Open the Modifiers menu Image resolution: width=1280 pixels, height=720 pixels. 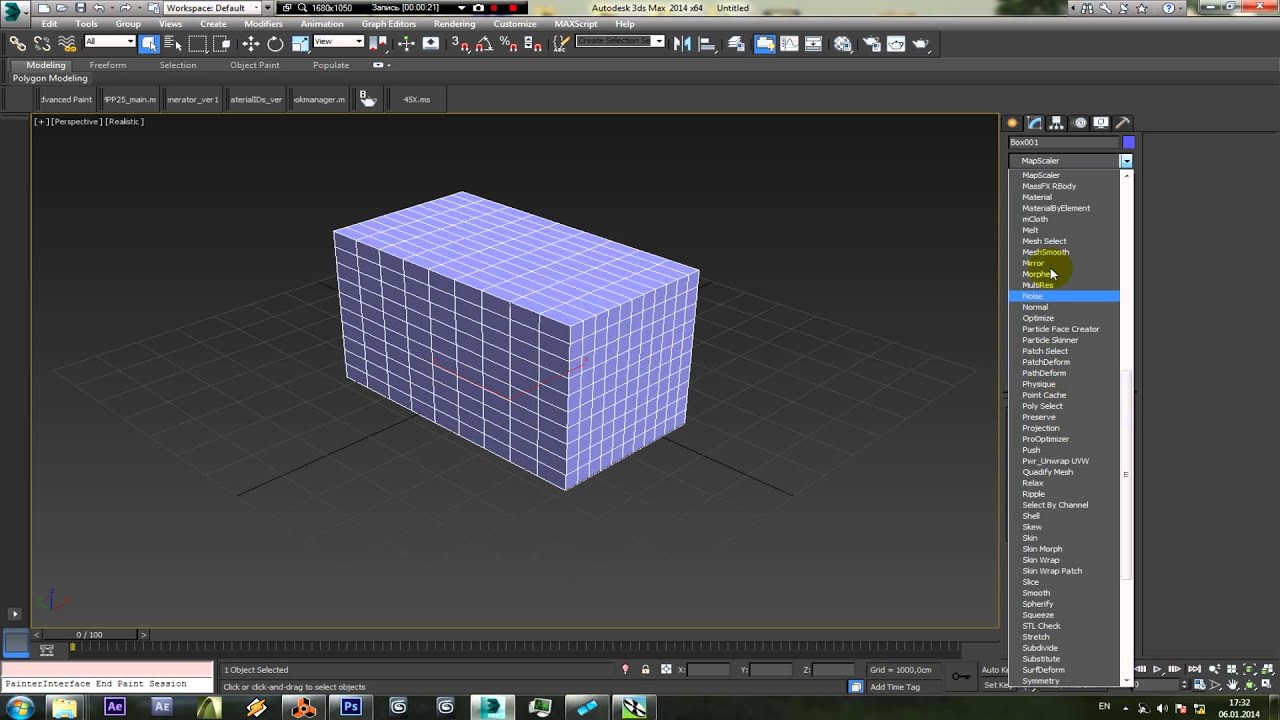tap(264, 24)
